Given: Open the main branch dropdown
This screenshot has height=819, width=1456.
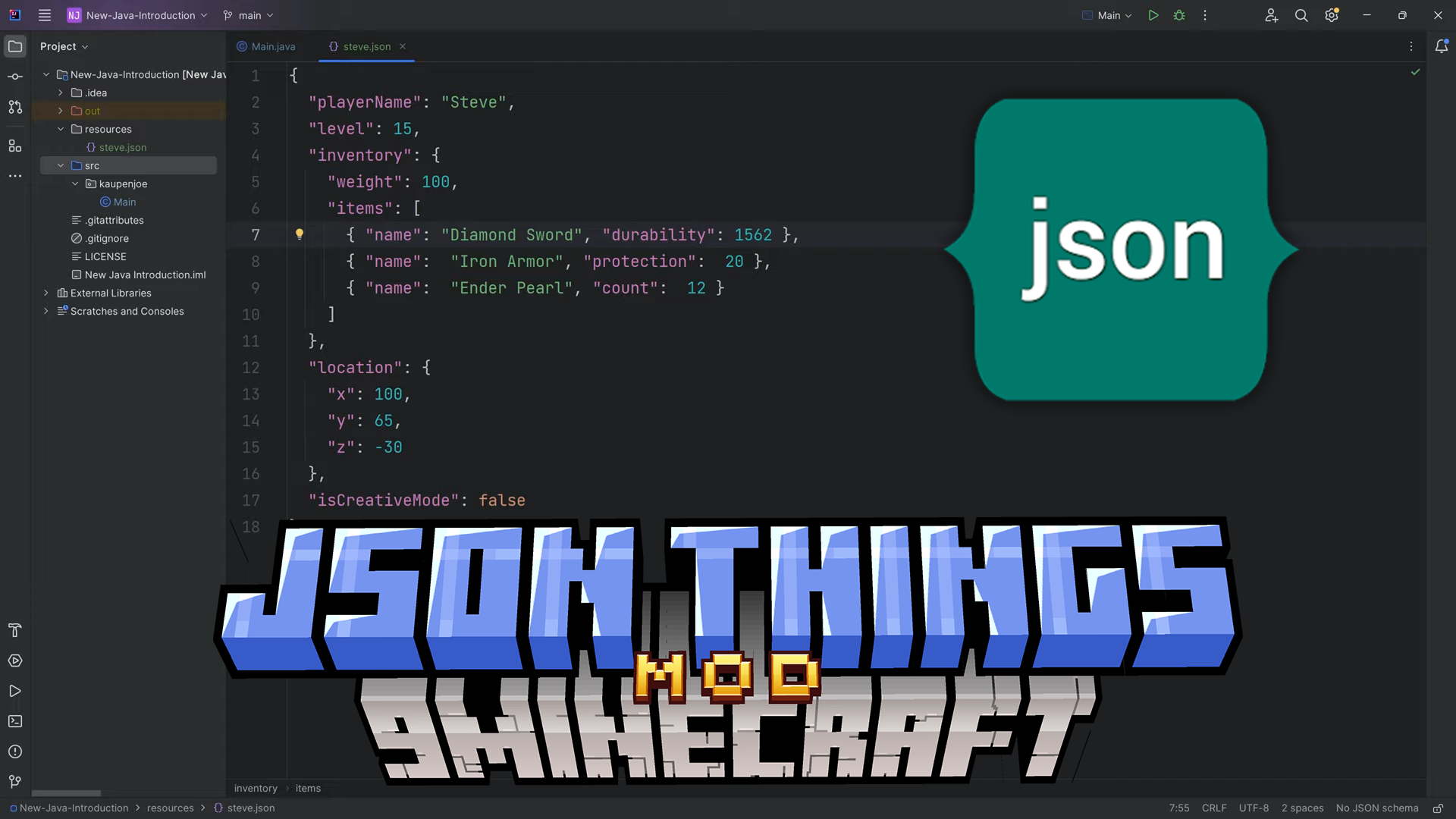Looking at the screenshot, I should pyautogui.click(x=248, y=15).
